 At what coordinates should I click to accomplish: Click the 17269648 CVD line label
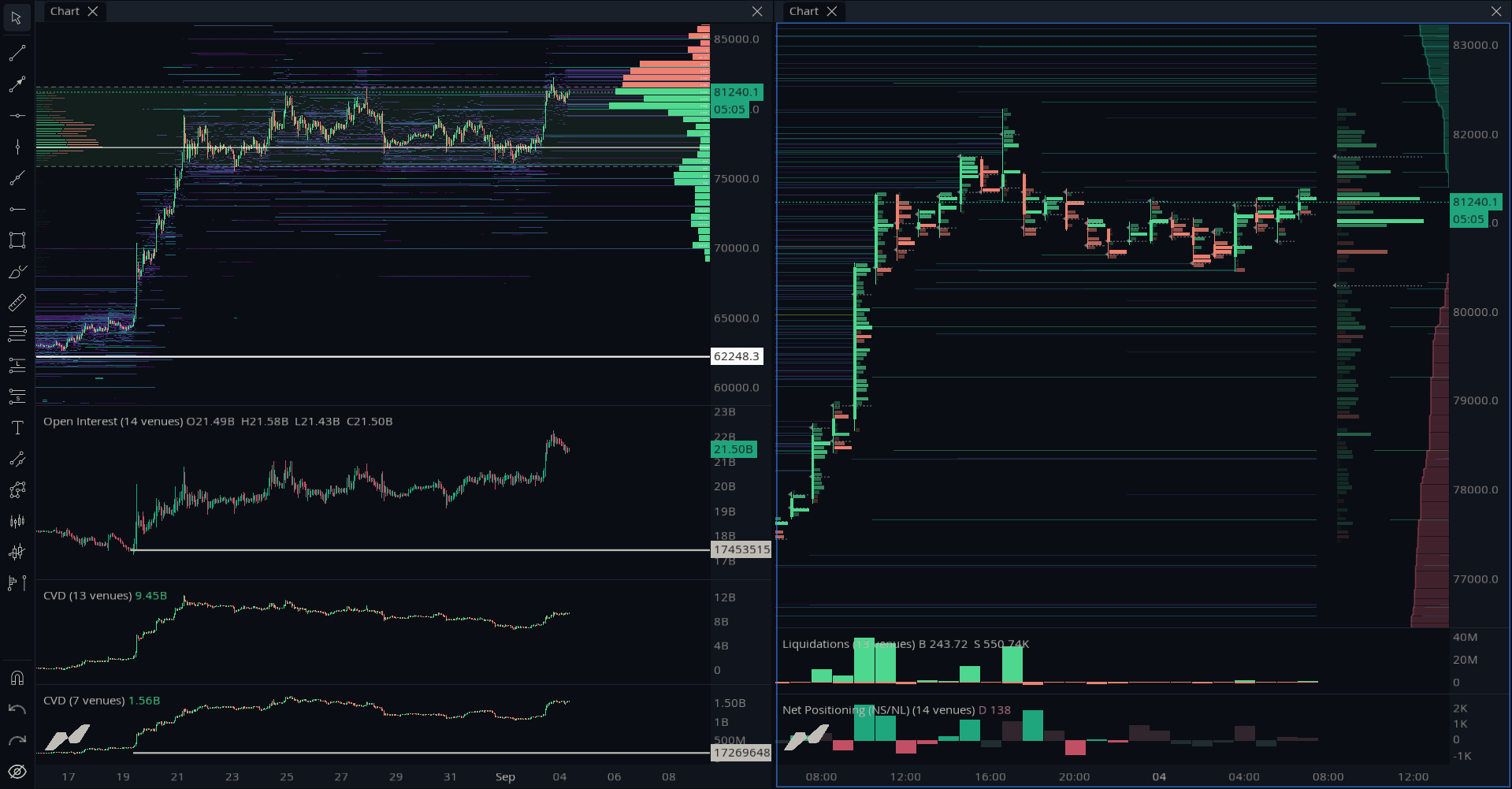741,753
